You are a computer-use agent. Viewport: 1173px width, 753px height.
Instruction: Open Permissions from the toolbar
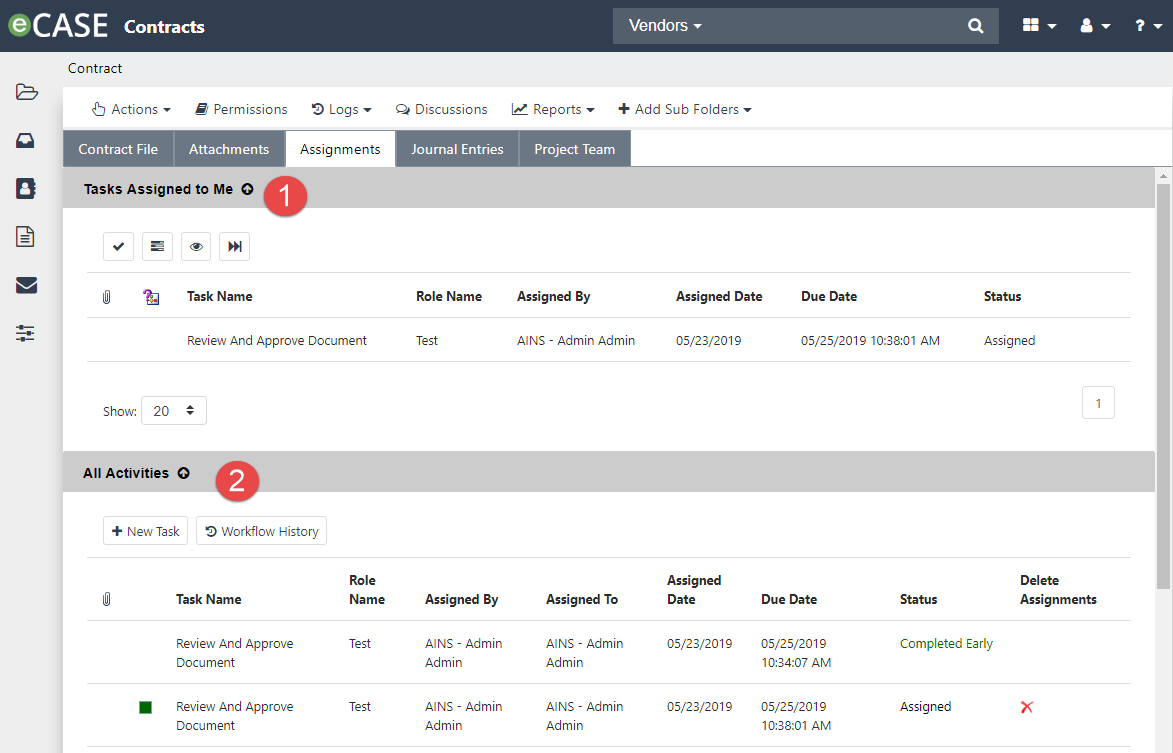[x=241, y=109]
